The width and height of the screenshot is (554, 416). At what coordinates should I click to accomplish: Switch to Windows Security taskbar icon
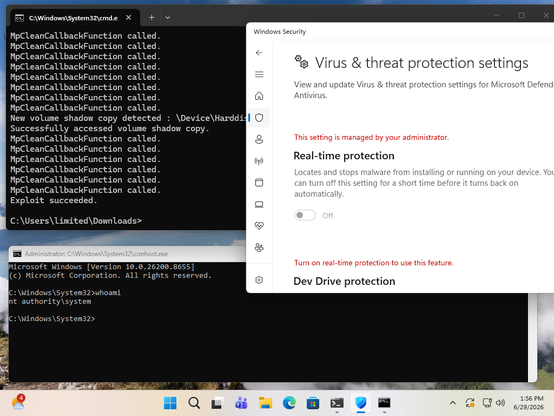pyautogui.click(x=360, y=403)
